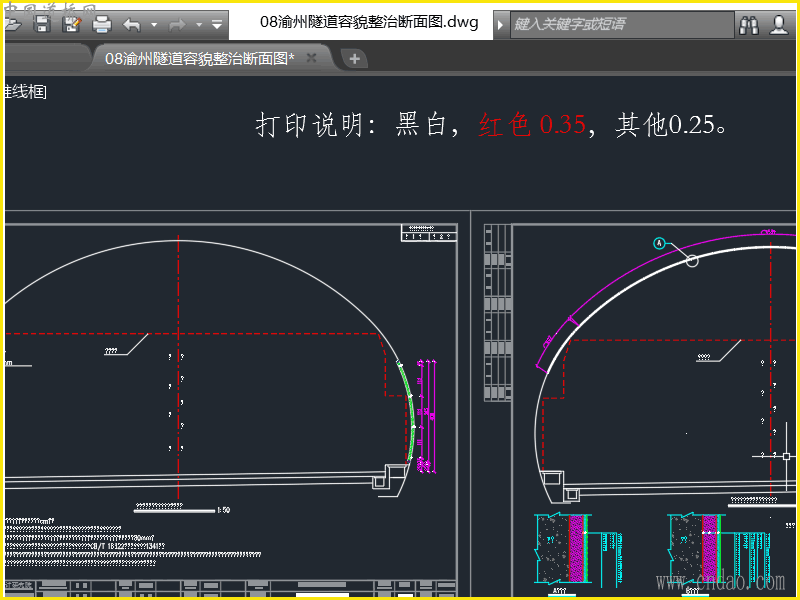Click the keyword search input field
This screenshot has width=800, height=600.
[x=621, y=24]
